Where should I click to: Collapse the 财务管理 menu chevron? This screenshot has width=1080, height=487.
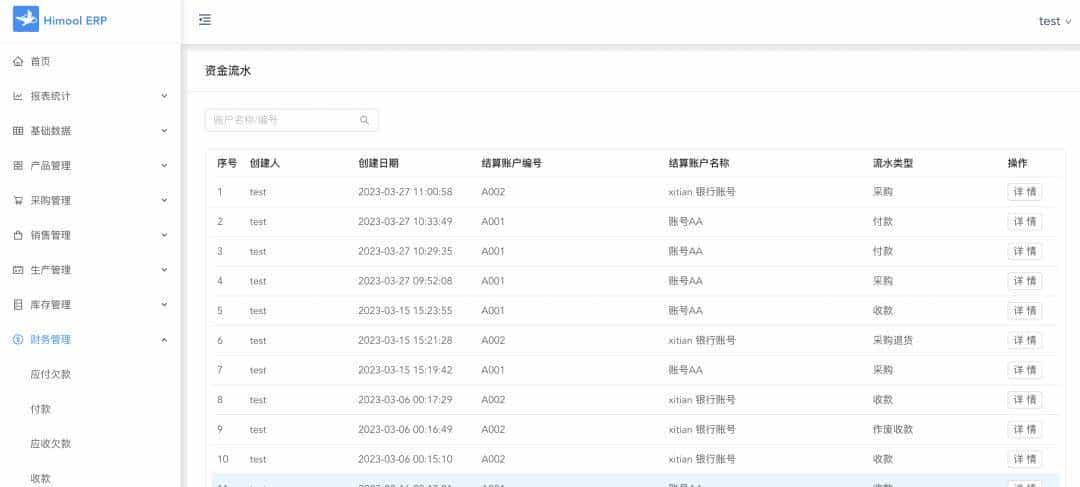coord(165,339)
